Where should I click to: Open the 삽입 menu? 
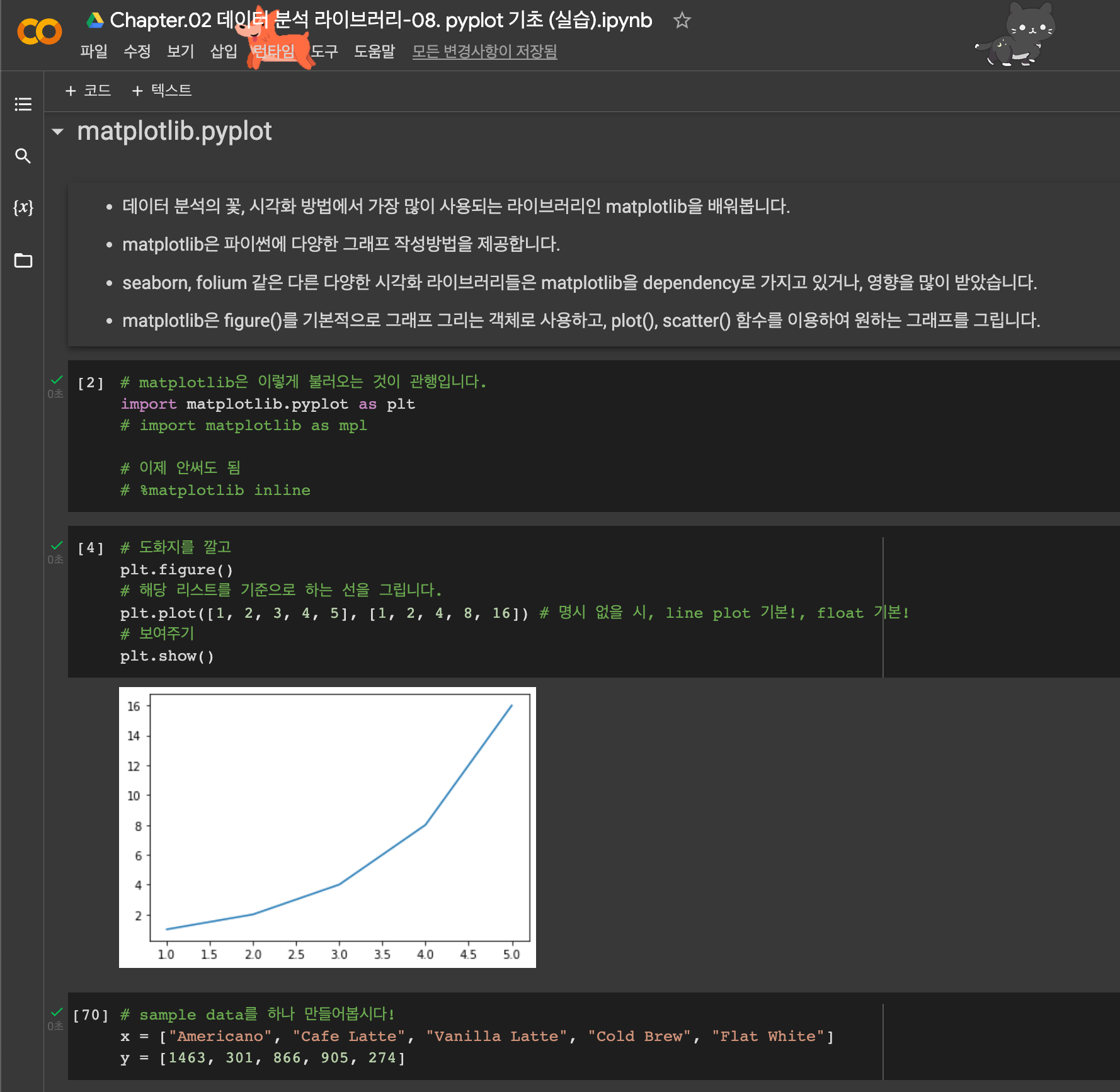coord(224,51)
